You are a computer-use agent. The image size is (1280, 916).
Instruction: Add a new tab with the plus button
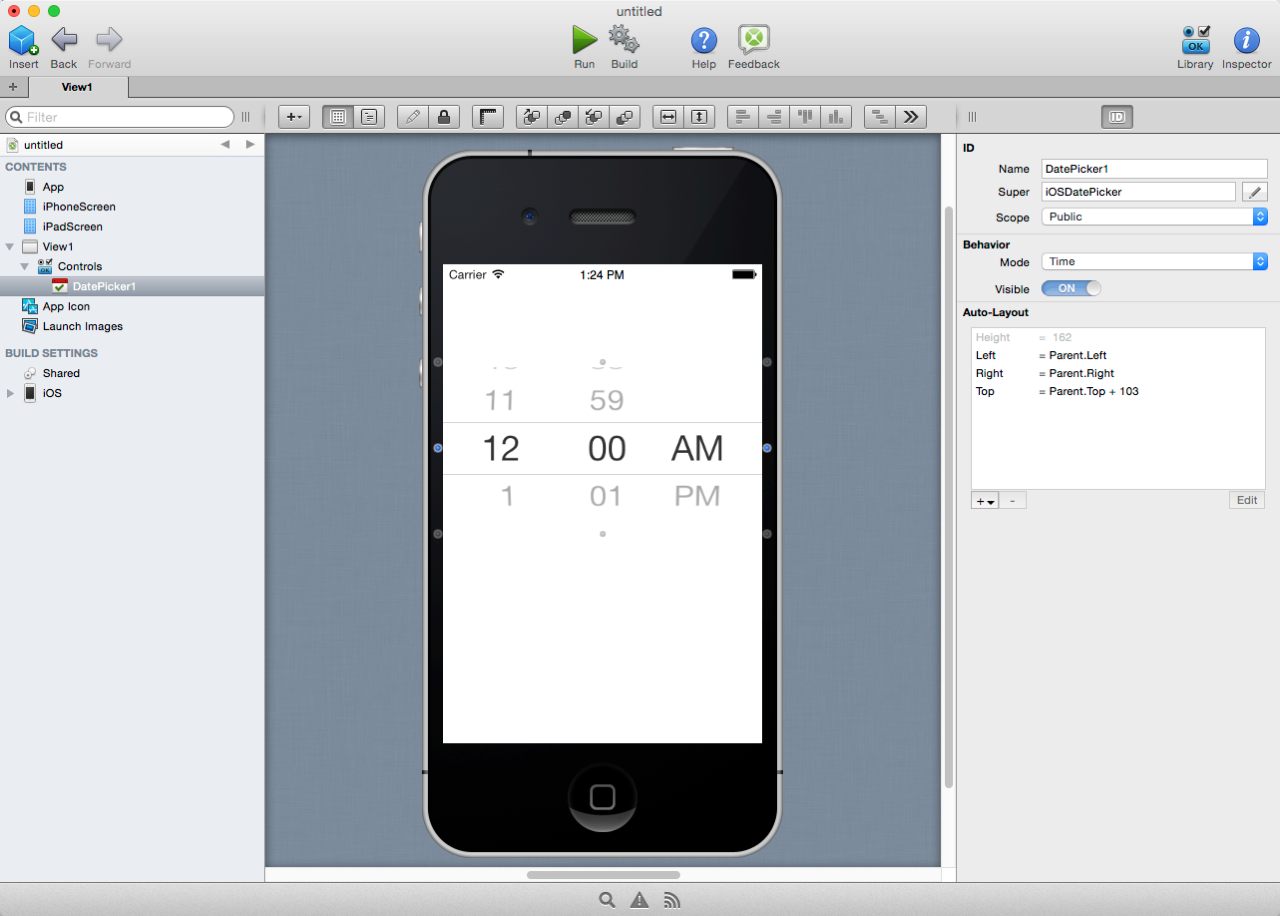coord(13,87)
